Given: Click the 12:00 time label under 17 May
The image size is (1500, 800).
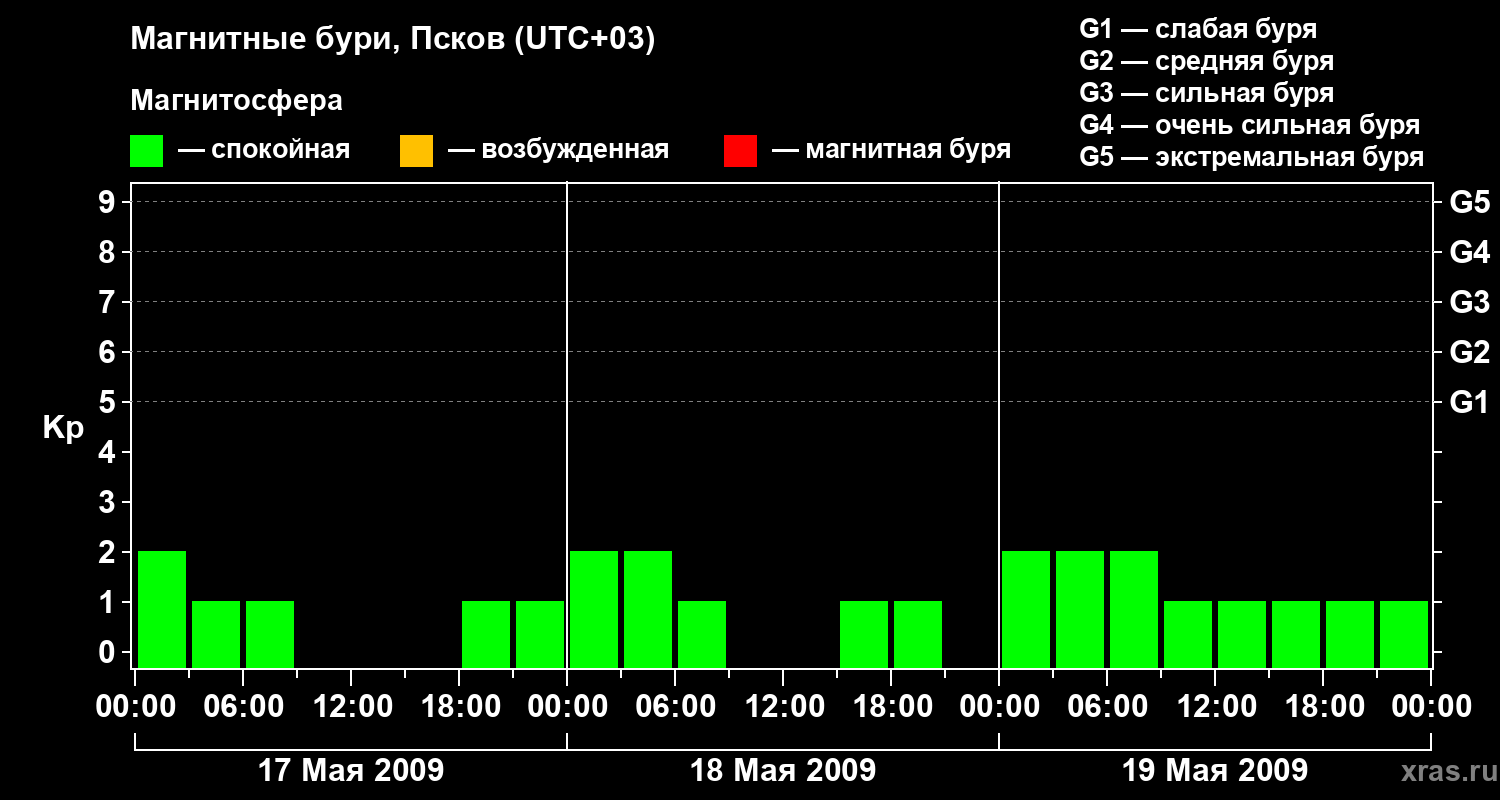Looking at the screenshot, I should pos(352,707).
